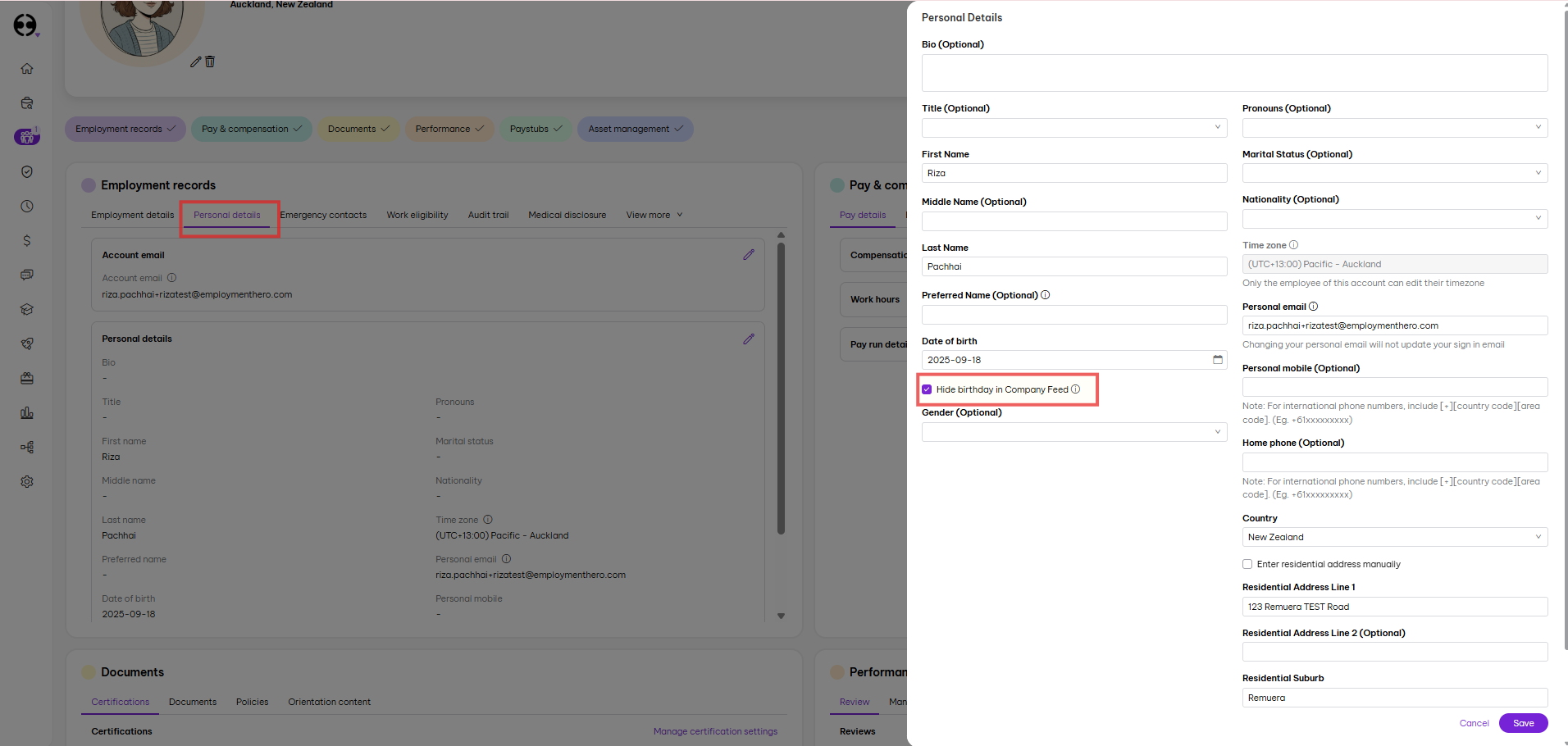Screen dimensions: 1568x746
Task: Open the Country dropdown showing New Zealand
Action: (x=1394, y=537)
